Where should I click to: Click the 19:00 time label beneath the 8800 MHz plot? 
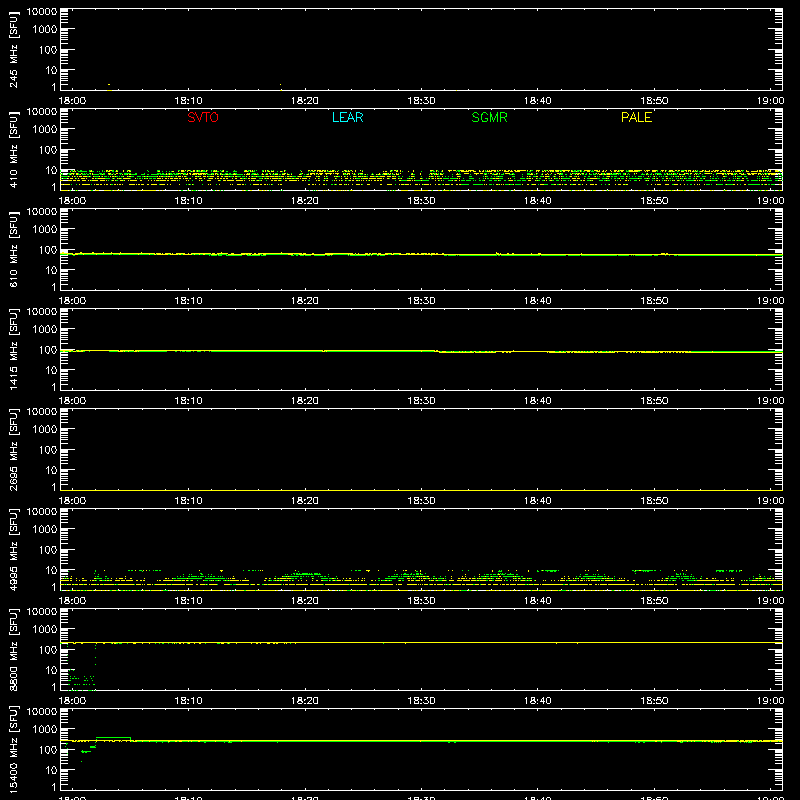(x=770, y=701)
